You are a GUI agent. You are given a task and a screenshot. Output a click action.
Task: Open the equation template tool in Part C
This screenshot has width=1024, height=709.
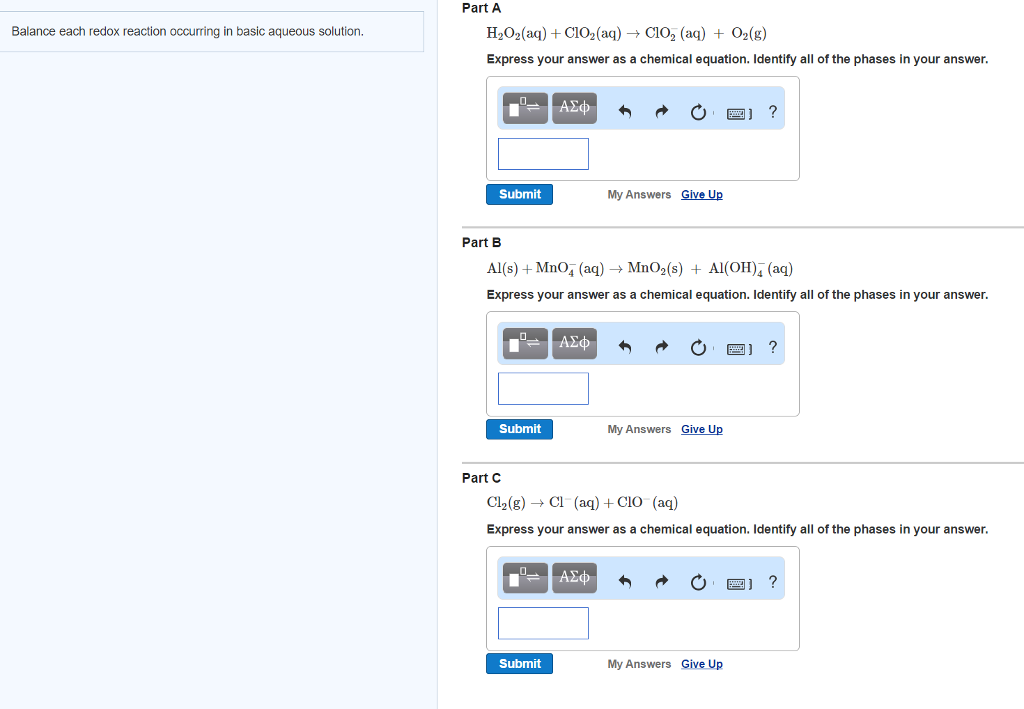tap(524, 577)
